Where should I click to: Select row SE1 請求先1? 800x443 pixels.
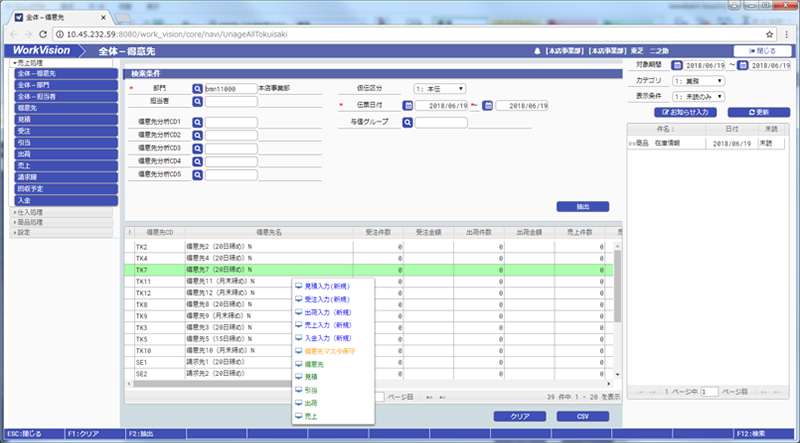coord(368,362)
